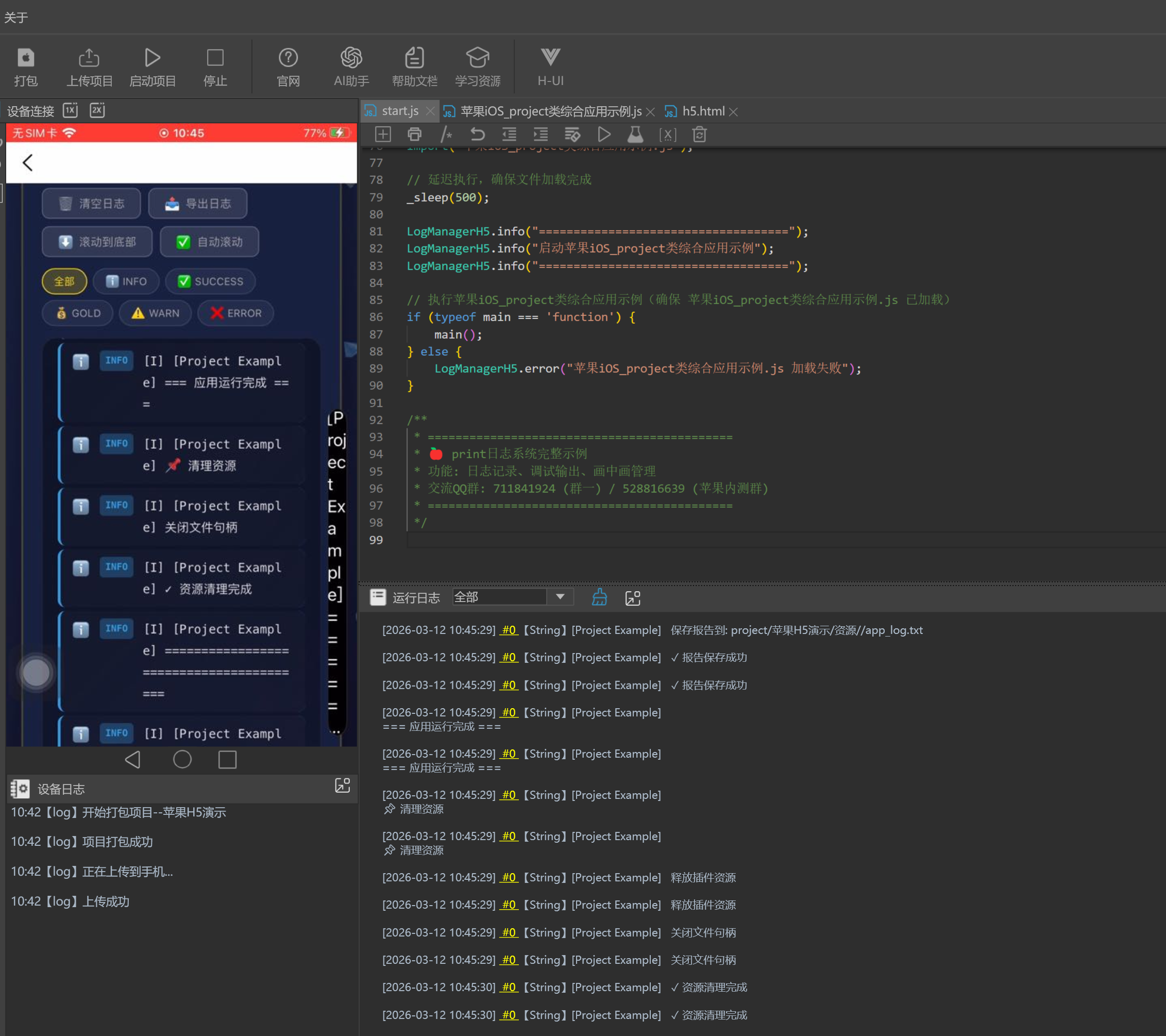Click the 清空日志 button

[x=91, y=204]
